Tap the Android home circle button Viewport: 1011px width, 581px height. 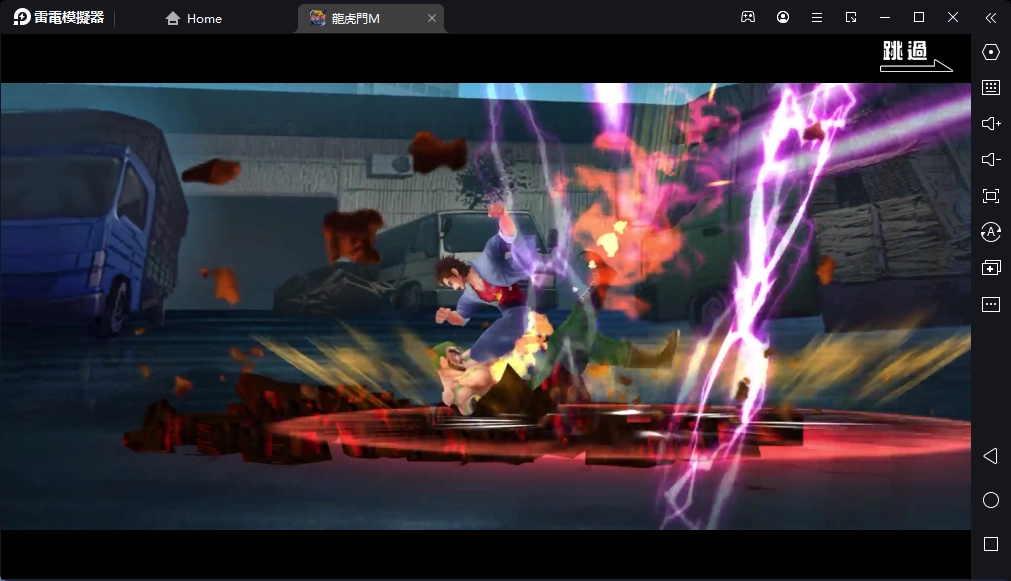[x=991, y=500]
